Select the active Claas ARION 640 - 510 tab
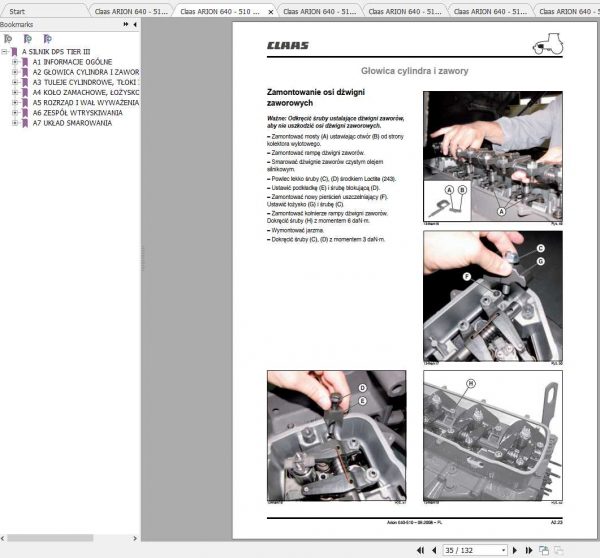Image resolution: width=600 pixels, height=558 pixels. [x=220, y=11]
